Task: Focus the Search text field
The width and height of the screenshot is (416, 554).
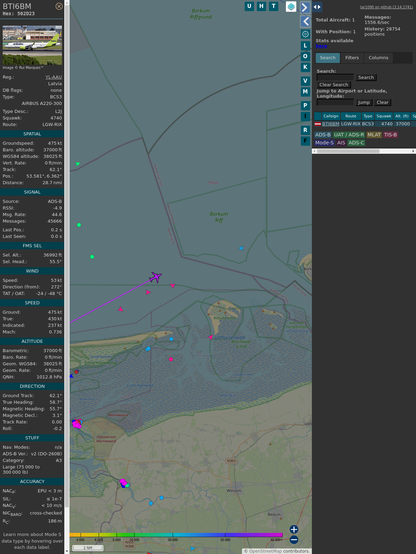Action: (335, 77)
